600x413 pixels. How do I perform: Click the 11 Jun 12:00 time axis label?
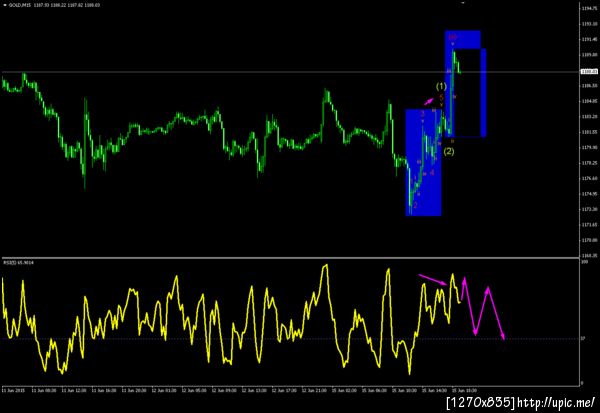73,391
